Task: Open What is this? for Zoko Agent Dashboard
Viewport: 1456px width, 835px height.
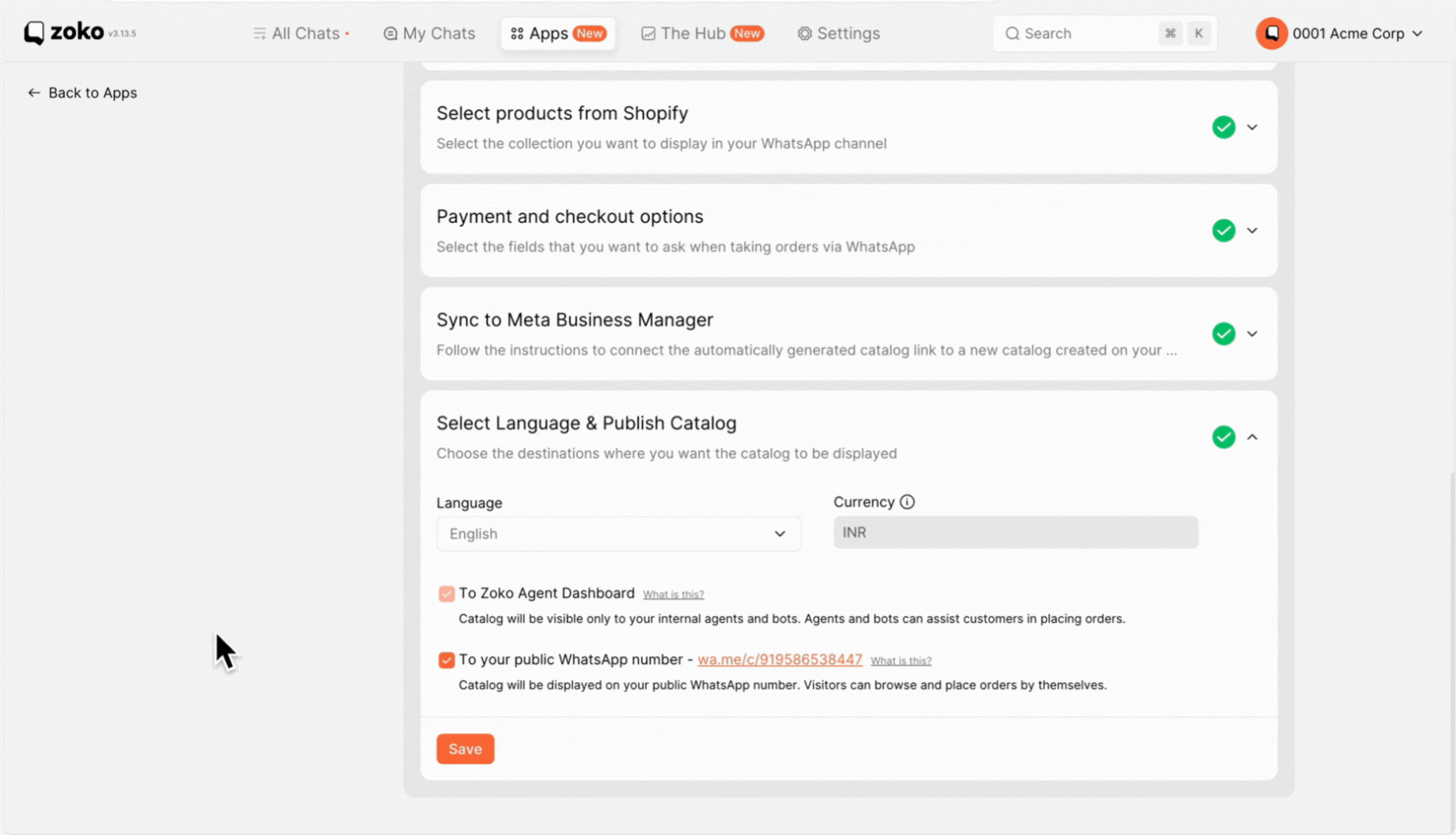Action: pyautogui.click(x=673, y=594)
